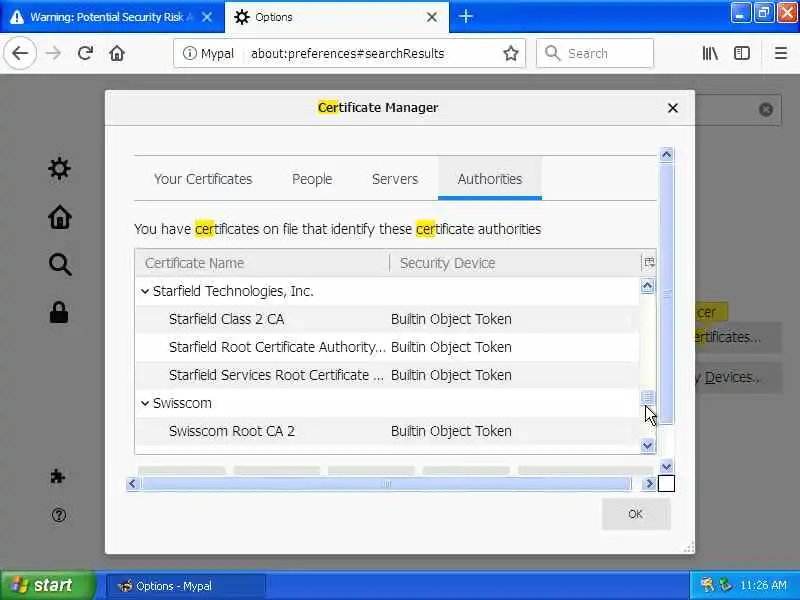
Task: Click Builtin Object Token for Starfield Class 2 CA
Action: coord(451,319)
